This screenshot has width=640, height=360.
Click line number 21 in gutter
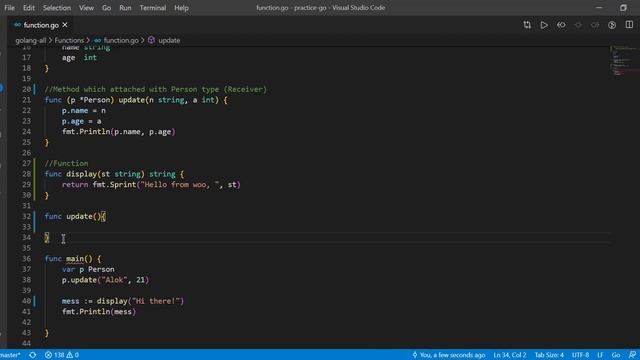pyautogui.click(x=27, y=100)
